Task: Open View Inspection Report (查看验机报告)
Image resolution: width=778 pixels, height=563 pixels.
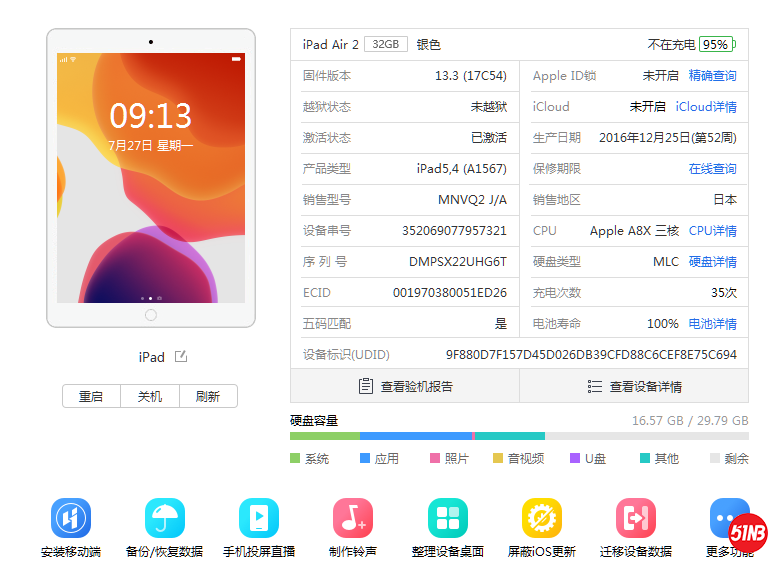Action: pos(405,386)
